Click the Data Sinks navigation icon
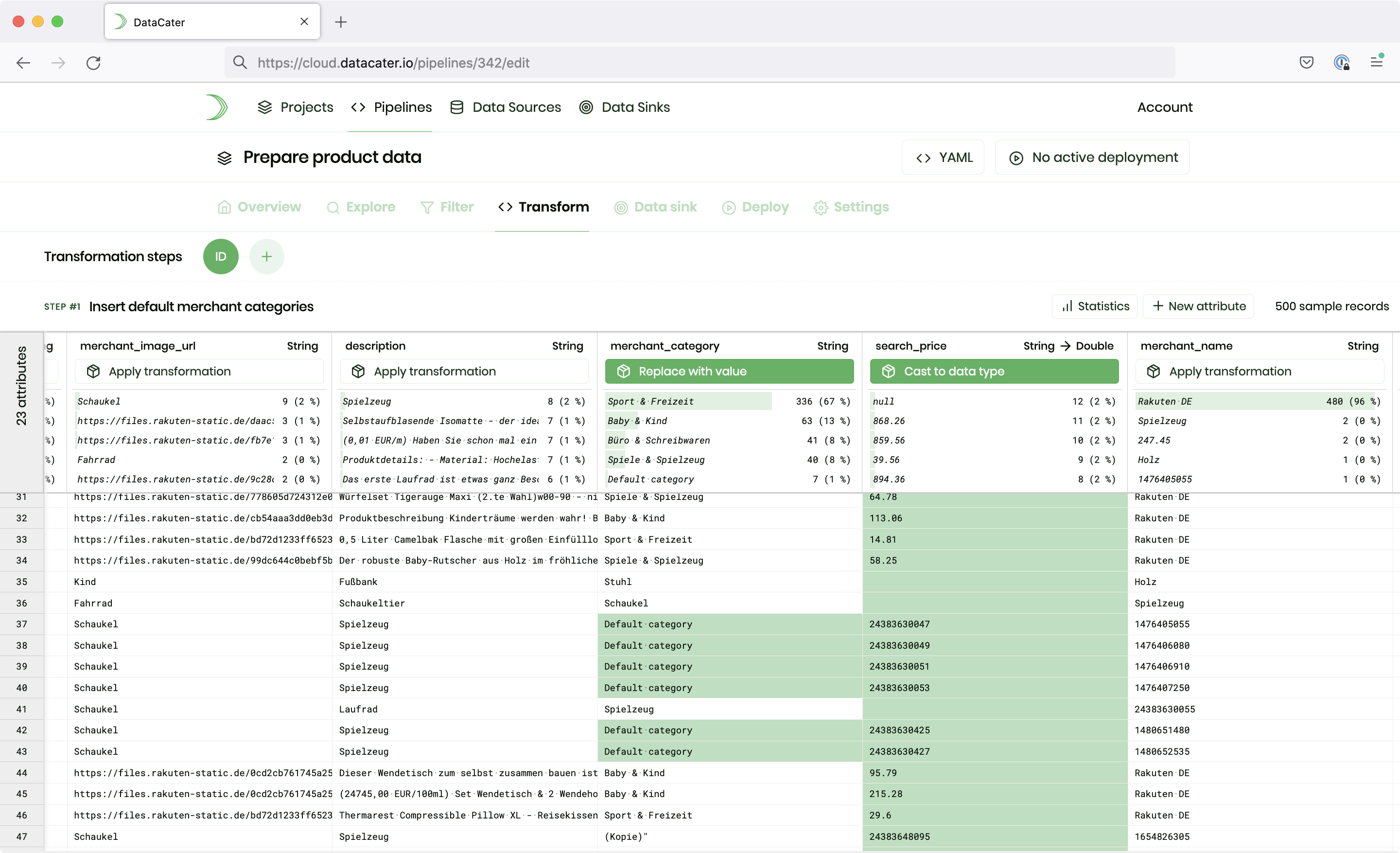Viewport: 1400px width, 853px height. 585,107
